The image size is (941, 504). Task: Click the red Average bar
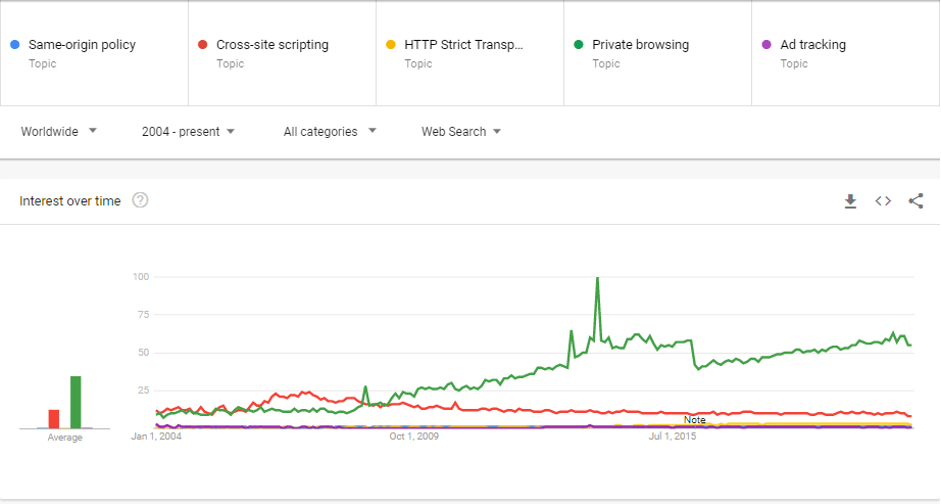point(54,419)
